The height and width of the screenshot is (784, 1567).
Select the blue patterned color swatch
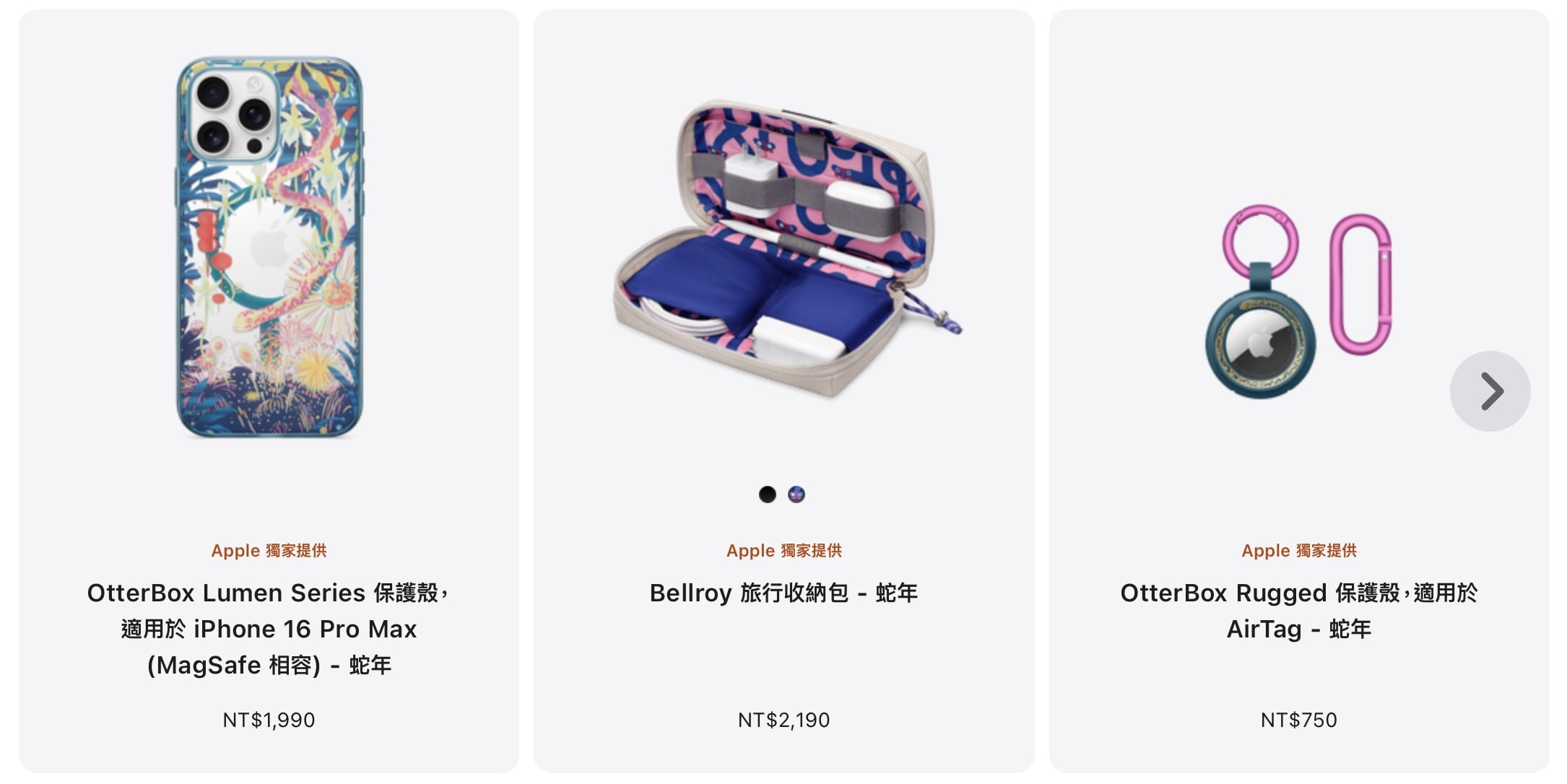796,495
